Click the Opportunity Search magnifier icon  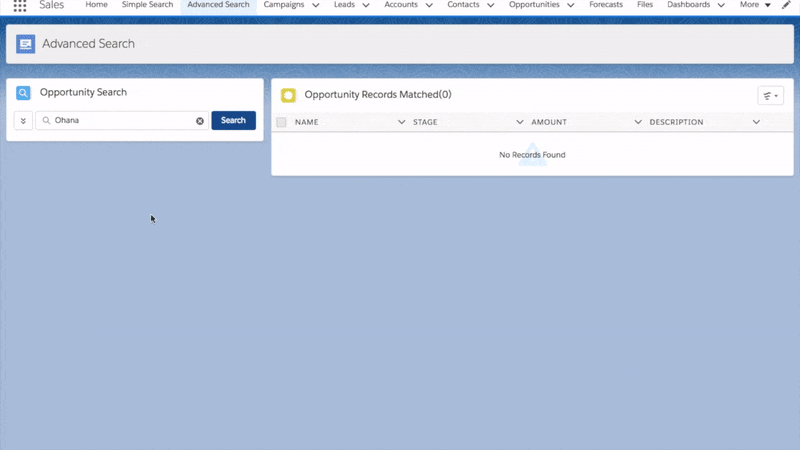23,93
